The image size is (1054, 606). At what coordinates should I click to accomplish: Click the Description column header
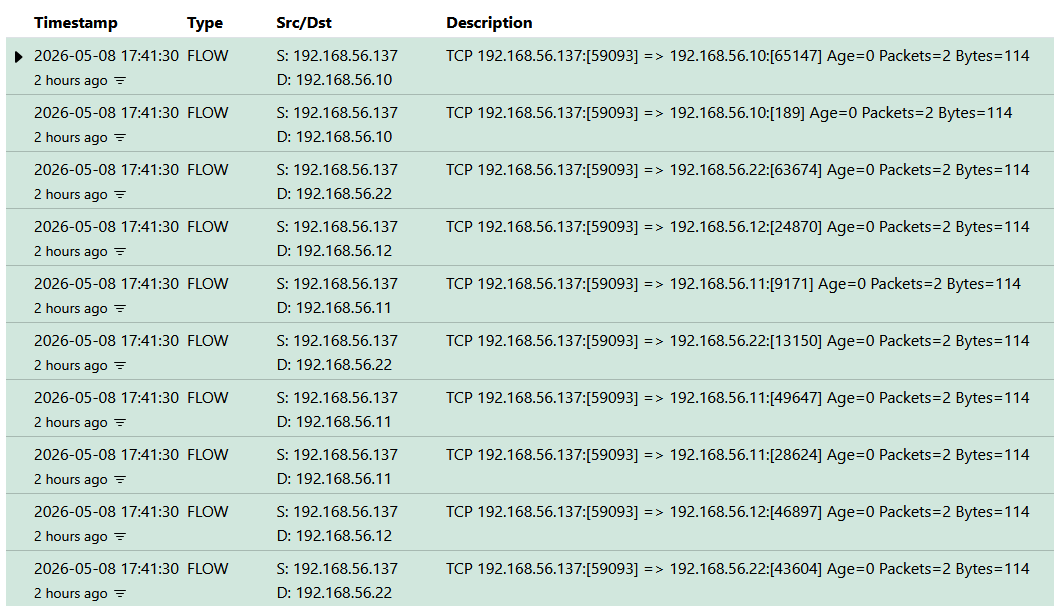coord(489,23)
